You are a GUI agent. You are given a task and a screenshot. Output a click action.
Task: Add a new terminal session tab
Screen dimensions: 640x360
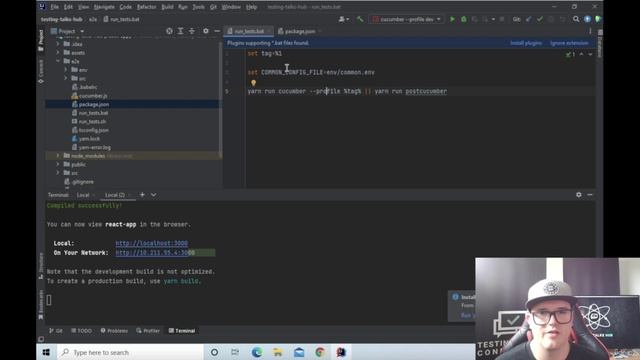[142, 195]
